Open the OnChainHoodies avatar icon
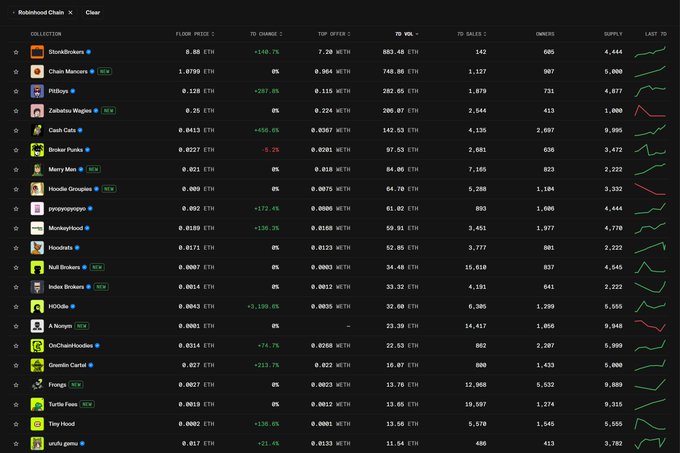Image resolution: width=680 pixels, height=453 pixels. 37,345
